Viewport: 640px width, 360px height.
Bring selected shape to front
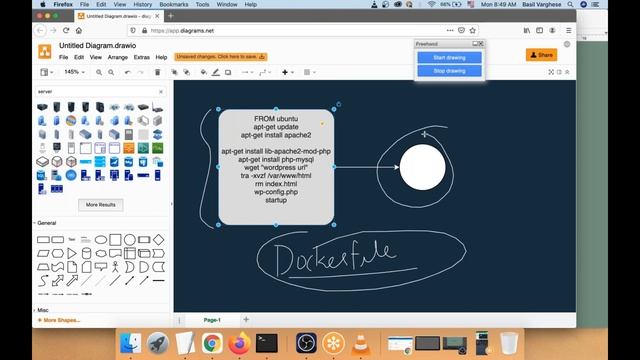[x=174, y=72]
